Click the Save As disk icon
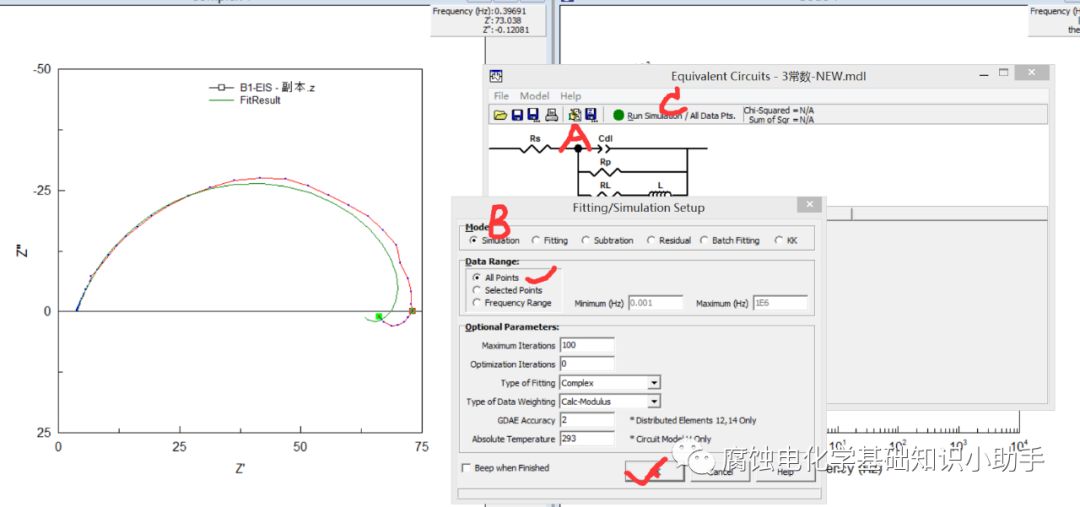 pyautogui.click(x=533, y=116)
